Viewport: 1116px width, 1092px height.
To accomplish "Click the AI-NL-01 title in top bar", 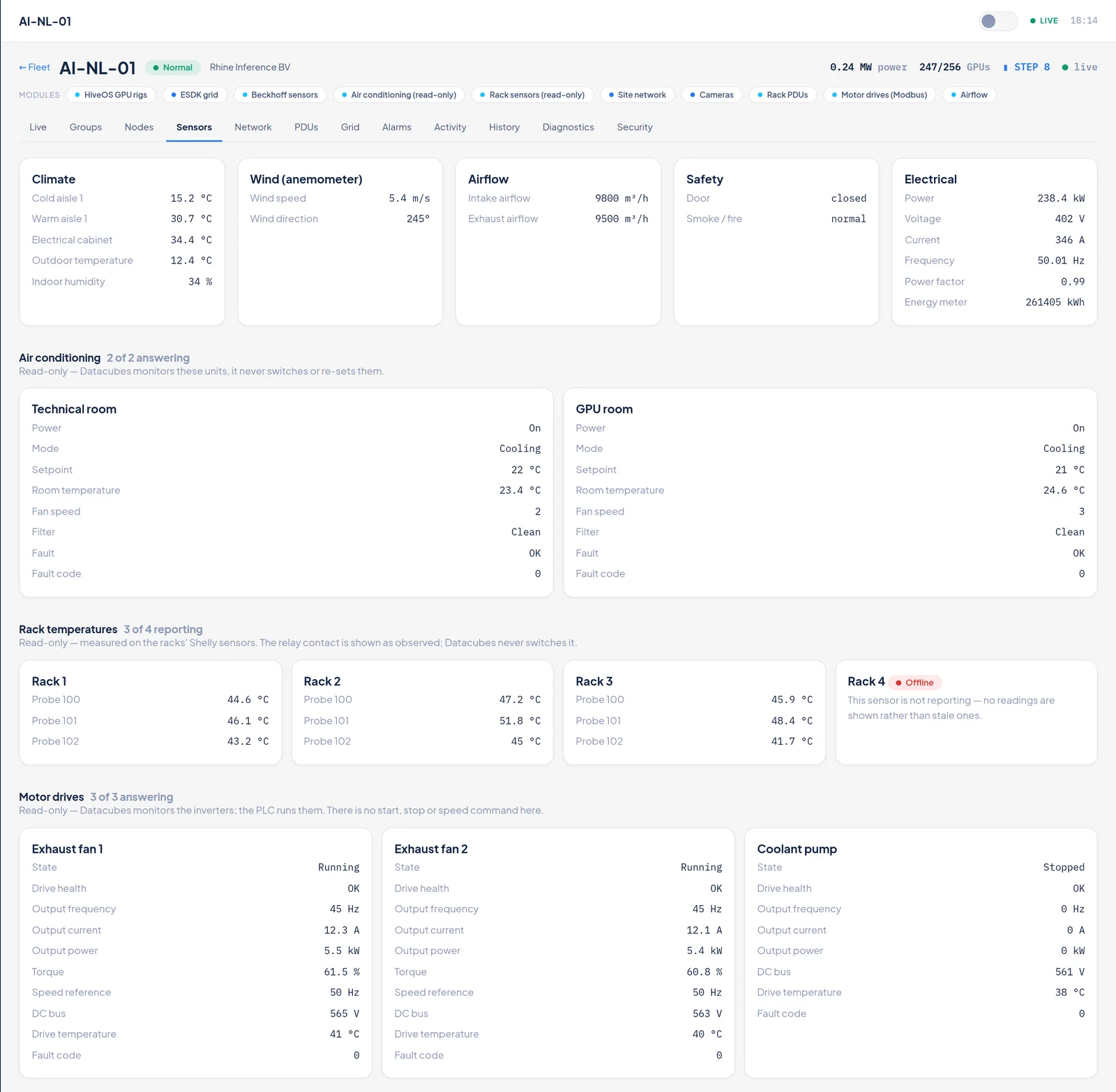I will [x=45, y=21].
